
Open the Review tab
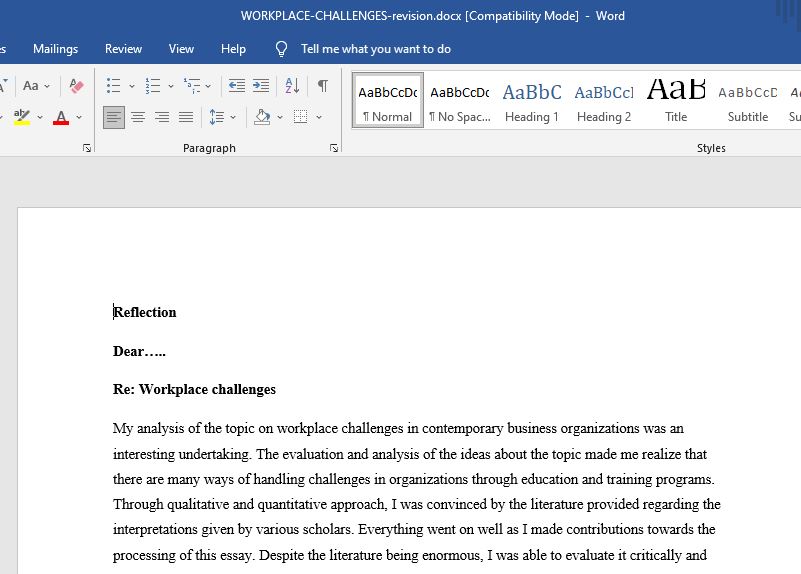tap(123, 49)
